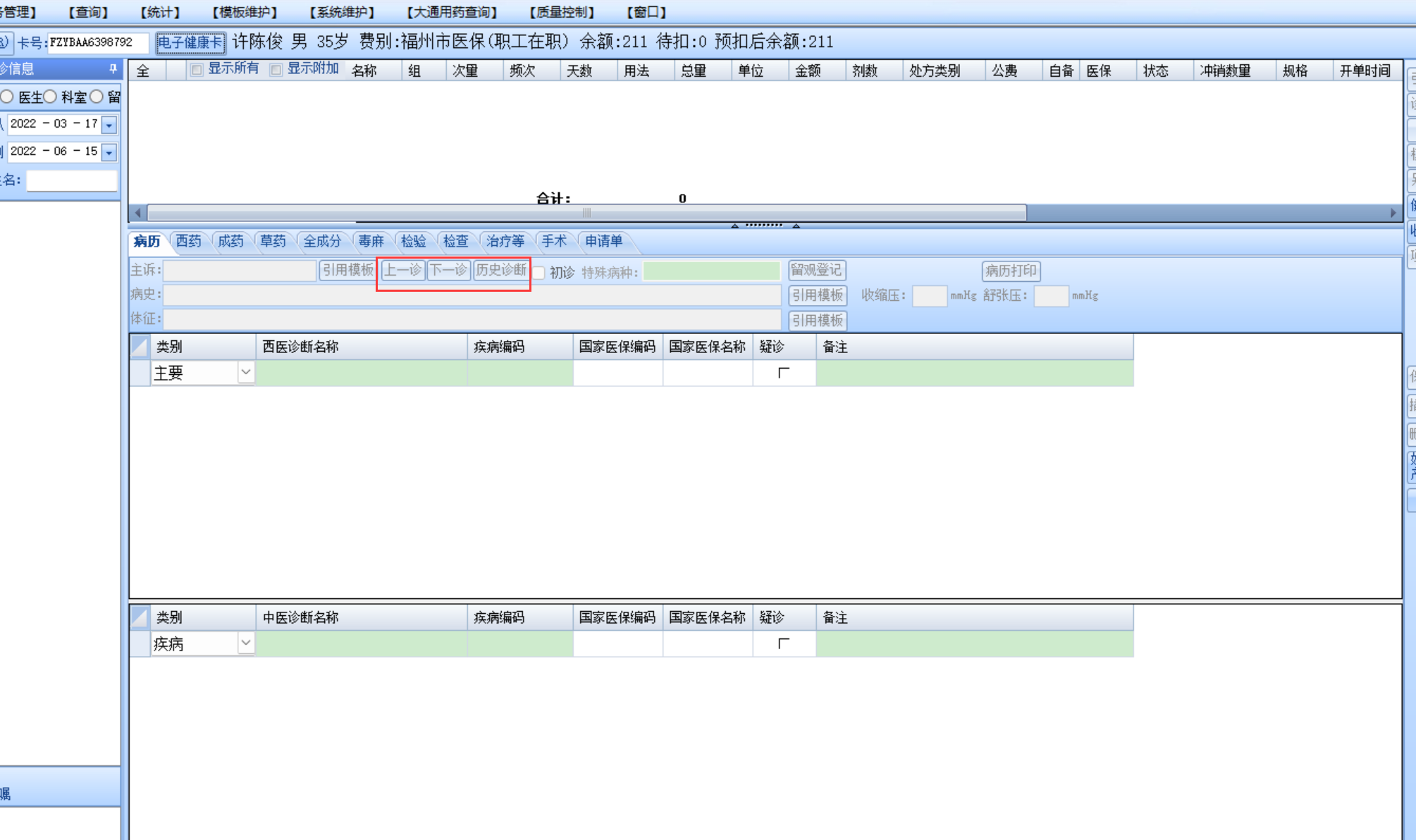Open the 2022-06-15 end date dropdown
Viewport: 1416px width, 840px height.
109,152
